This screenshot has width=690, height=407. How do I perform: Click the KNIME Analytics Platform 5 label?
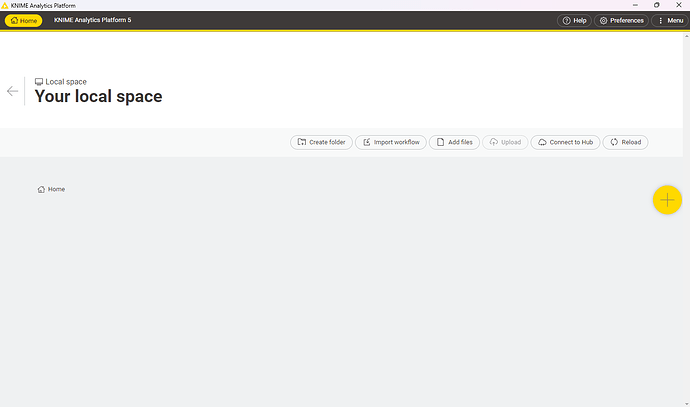click(92, 20)
